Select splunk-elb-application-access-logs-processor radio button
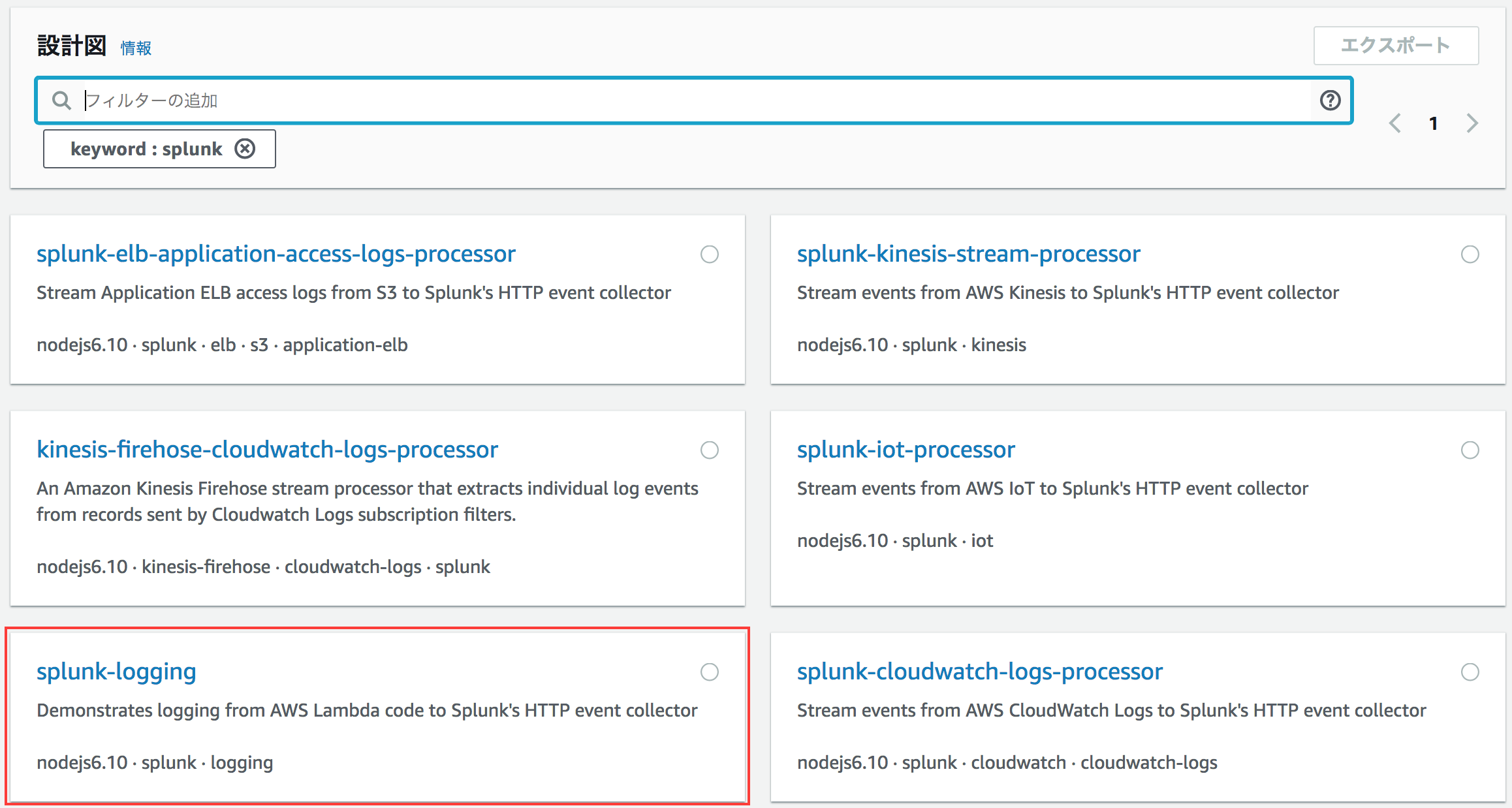The width and height of the screenshot is (1512, 808). coord(709,254)
